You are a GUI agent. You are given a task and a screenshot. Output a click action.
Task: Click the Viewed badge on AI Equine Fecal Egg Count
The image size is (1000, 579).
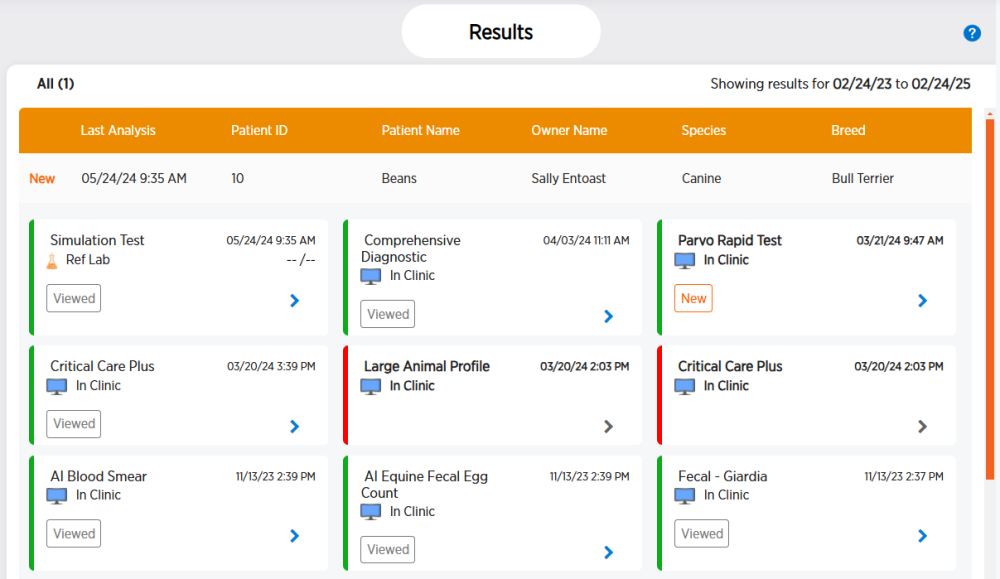(388, 550)
